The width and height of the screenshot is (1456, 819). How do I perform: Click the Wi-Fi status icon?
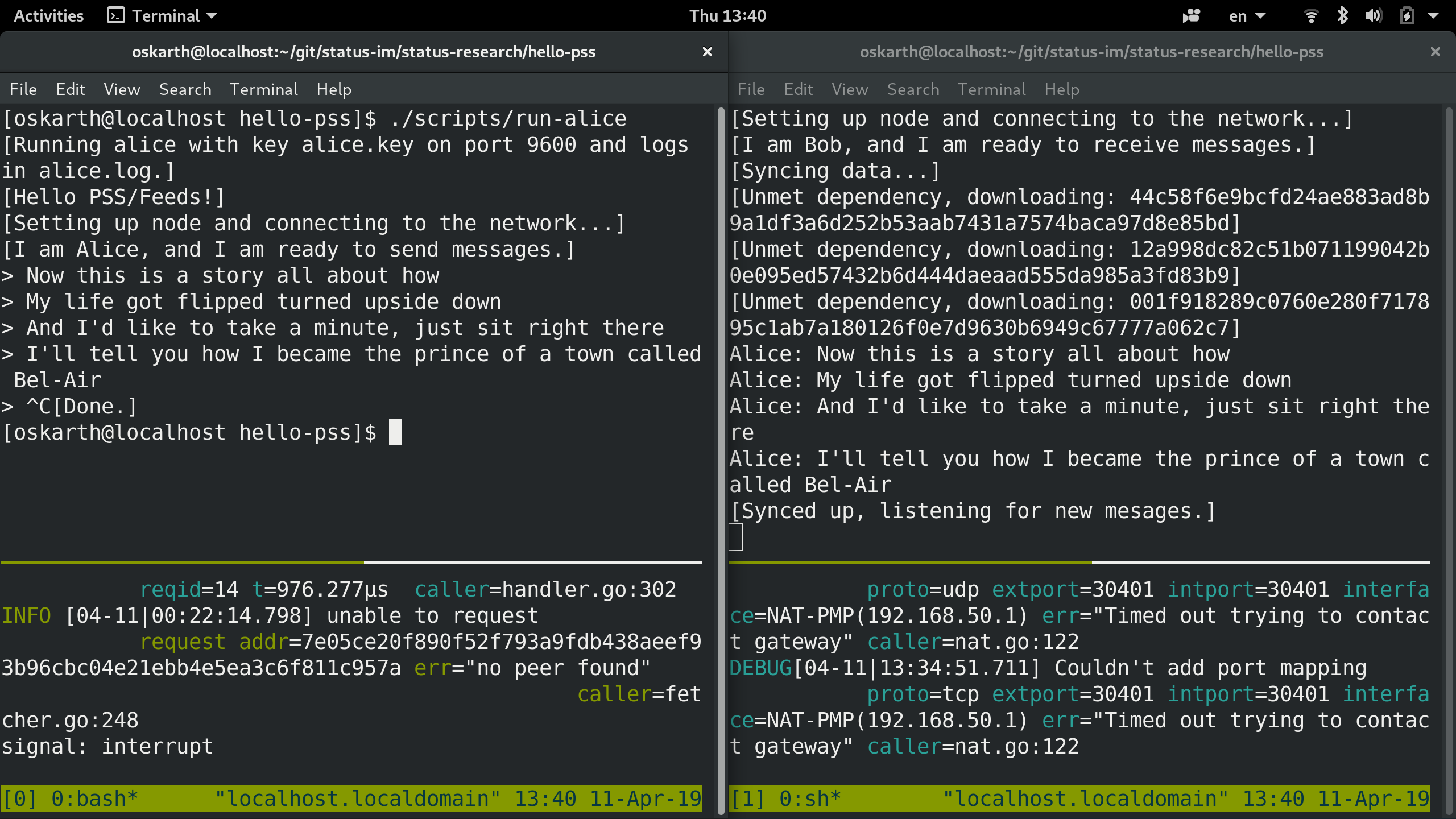(1311, 16)
